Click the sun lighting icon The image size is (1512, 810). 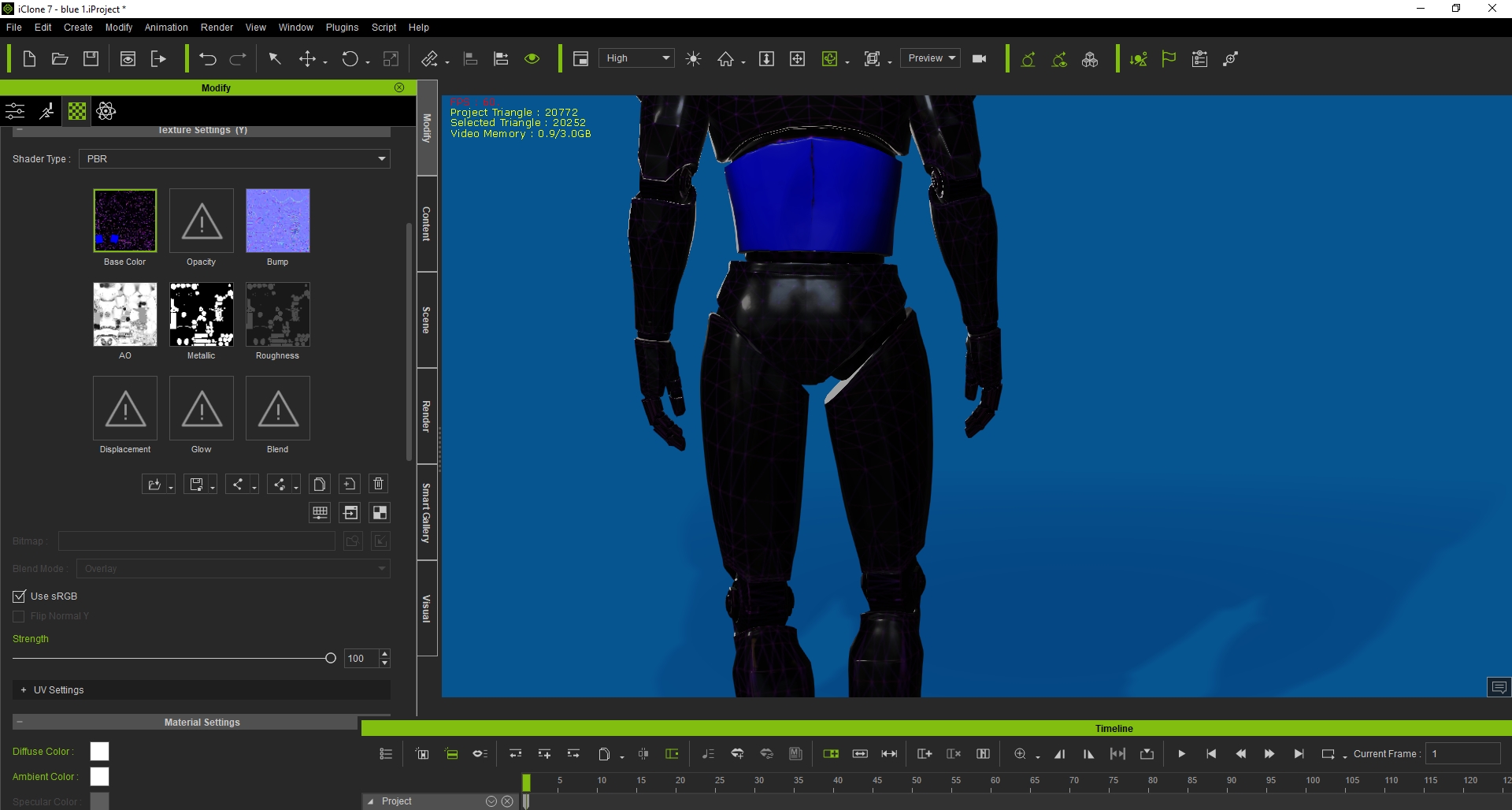(x=694, y=59)
